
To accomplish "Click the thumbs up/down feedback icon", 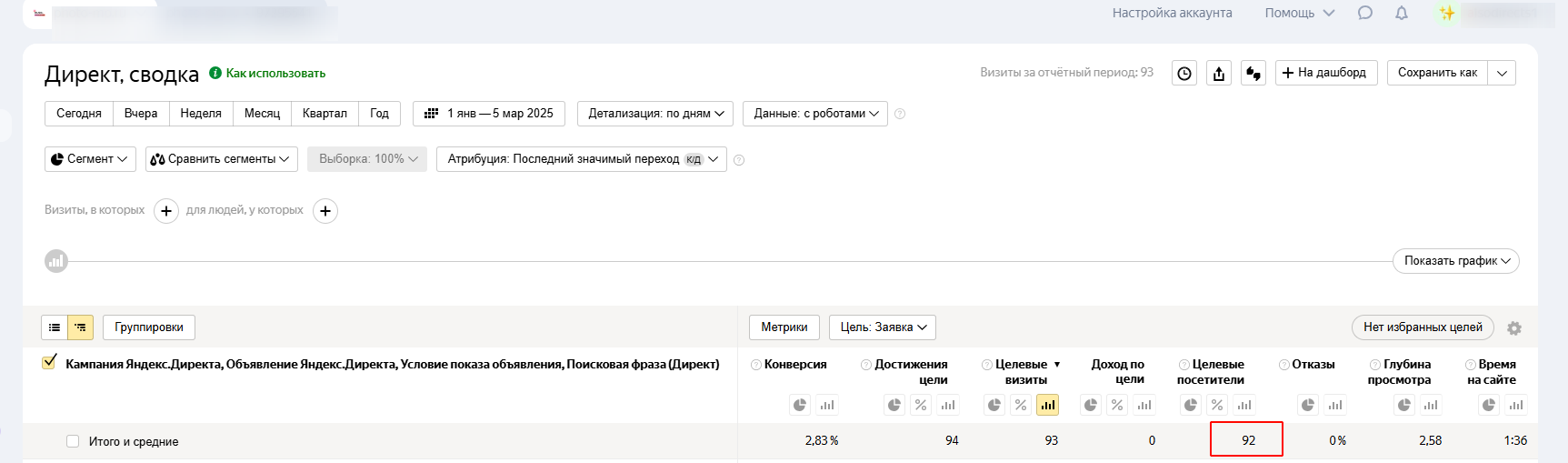I will pos(1253,74).
